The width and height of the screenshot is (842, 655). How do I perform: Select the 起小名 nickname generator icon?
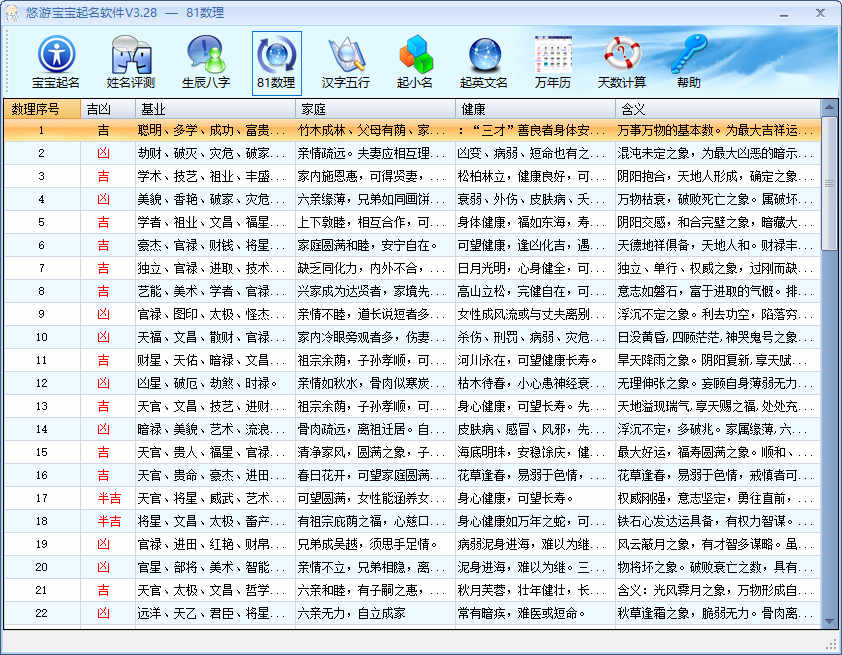[415, 55]
